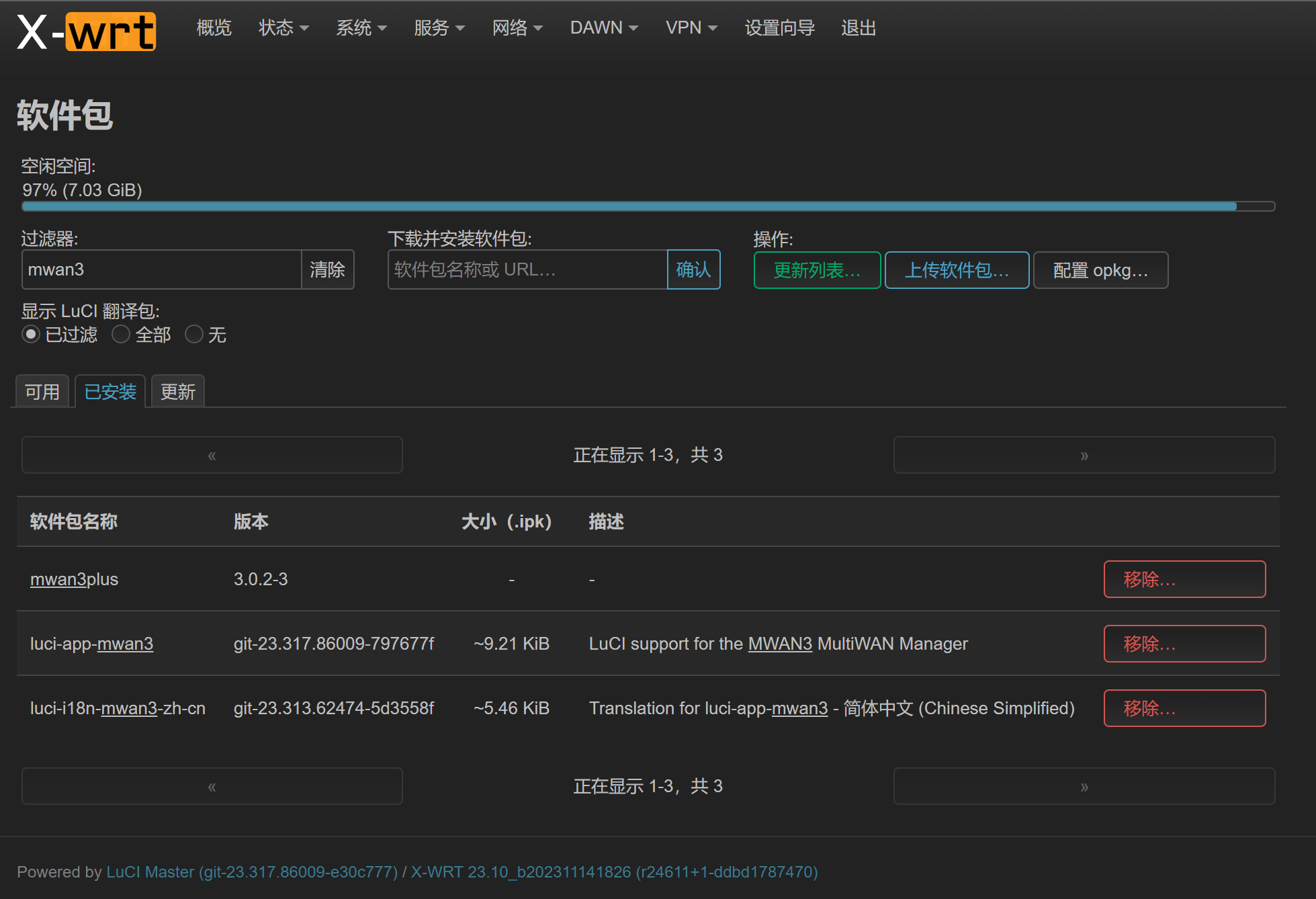Click the next page arrow below the table
1316x899 pixels.
coord(1083,786)
